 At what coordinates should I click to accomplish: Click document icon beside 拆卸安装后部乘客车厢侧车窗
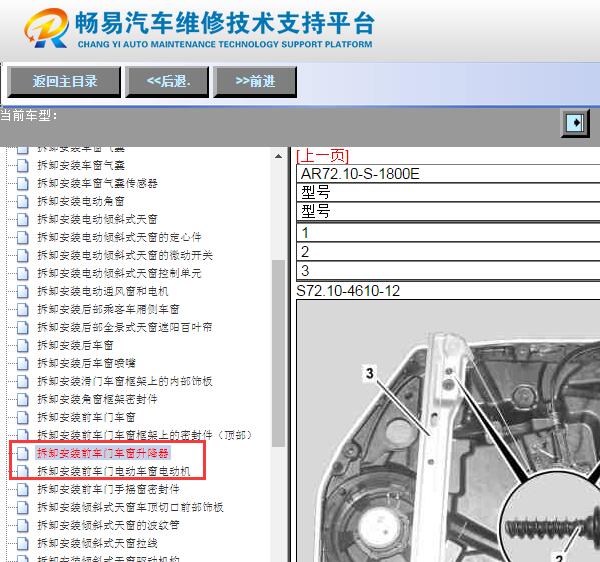tap(23, 309)
